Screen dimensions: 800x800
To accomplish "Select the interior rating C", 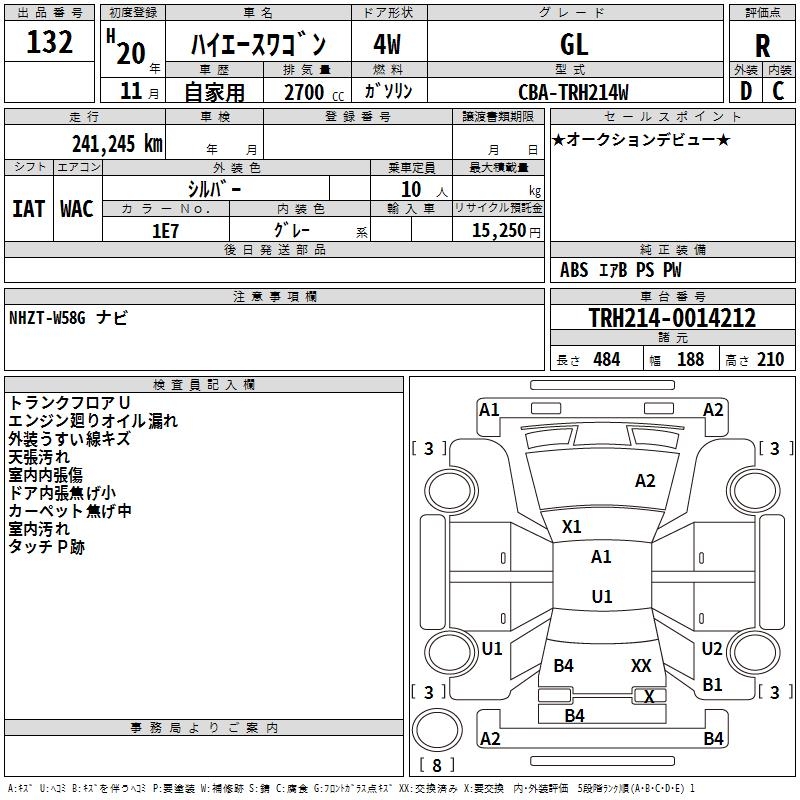I will [x=778, y=91].
